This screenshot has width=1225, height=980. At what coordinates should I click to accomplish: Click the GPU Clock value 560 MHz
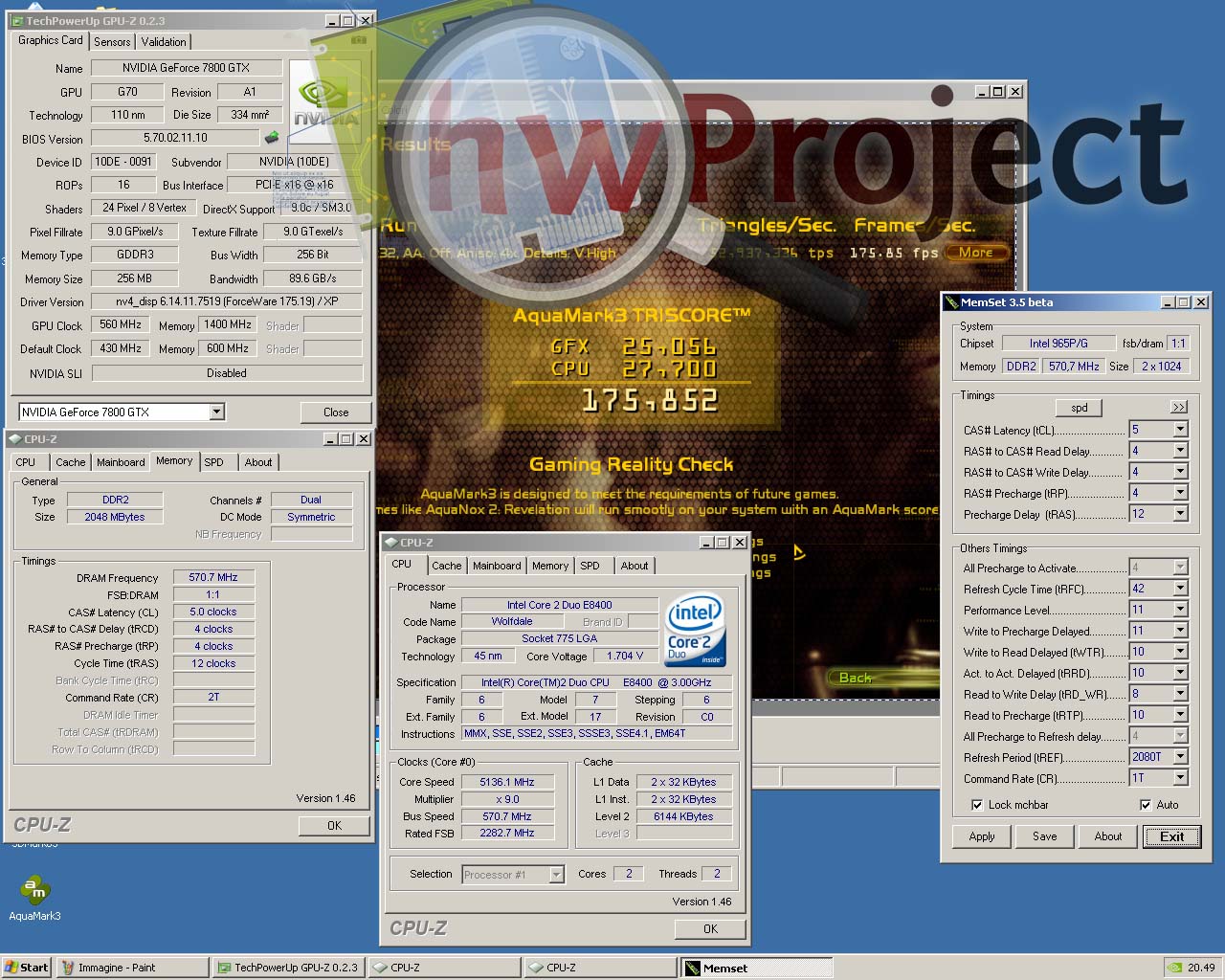coord(121,324)
